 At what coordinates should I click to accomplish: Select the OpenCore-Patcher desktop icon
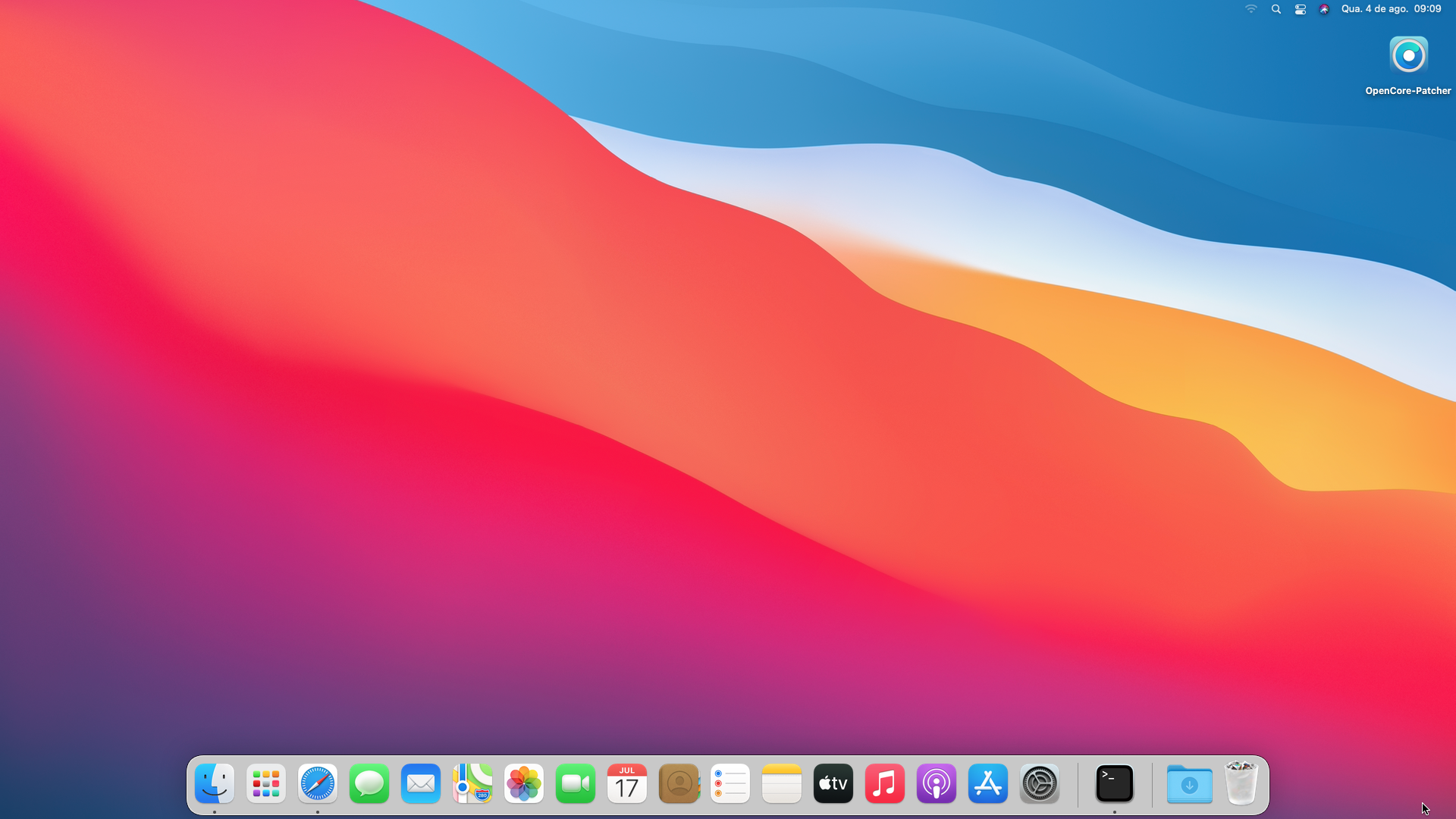[1408, 56]
